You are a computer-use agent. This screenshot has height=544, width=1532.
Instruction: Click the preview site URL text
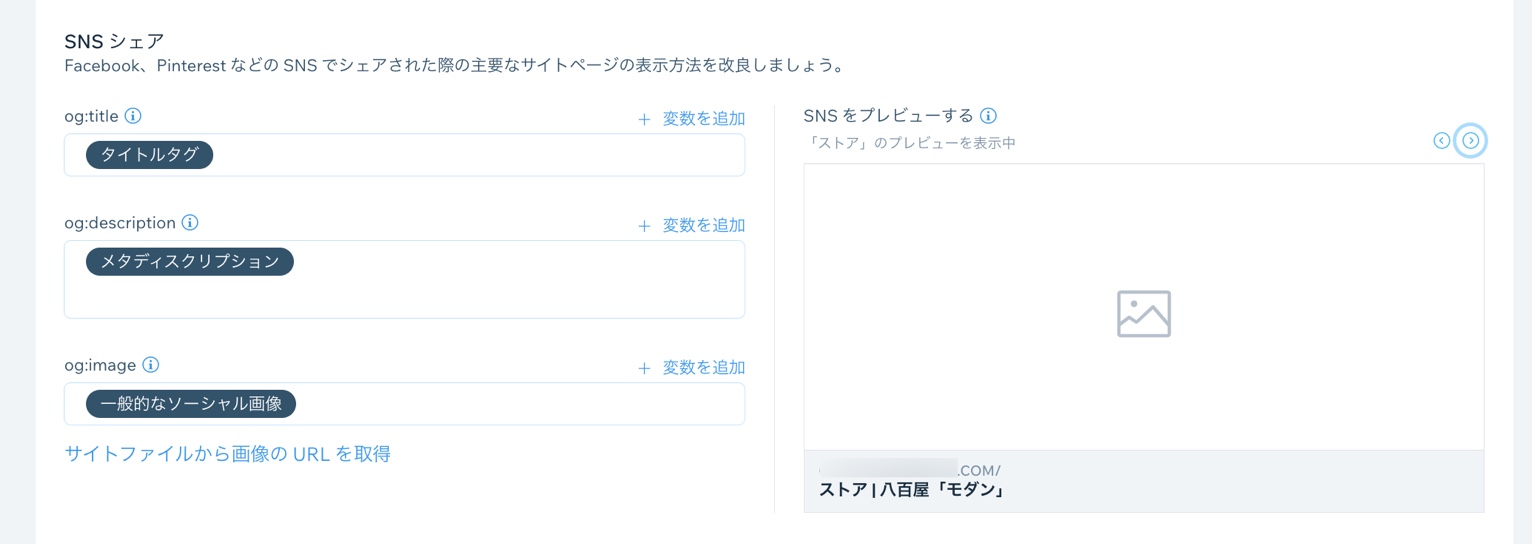(x=910, y=470)
